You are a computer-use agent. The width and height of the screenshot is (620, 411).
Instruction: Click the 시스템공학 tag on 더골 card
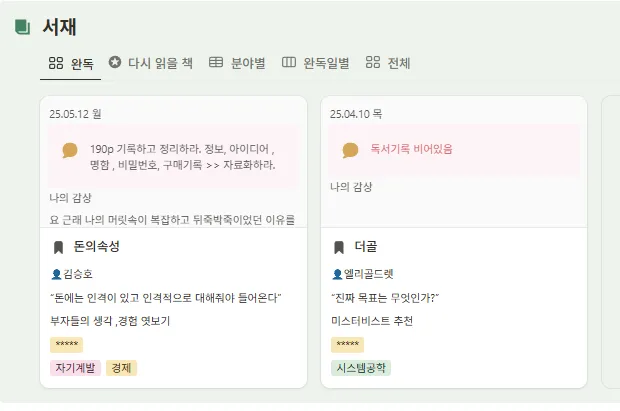click(x=361, y=368)
